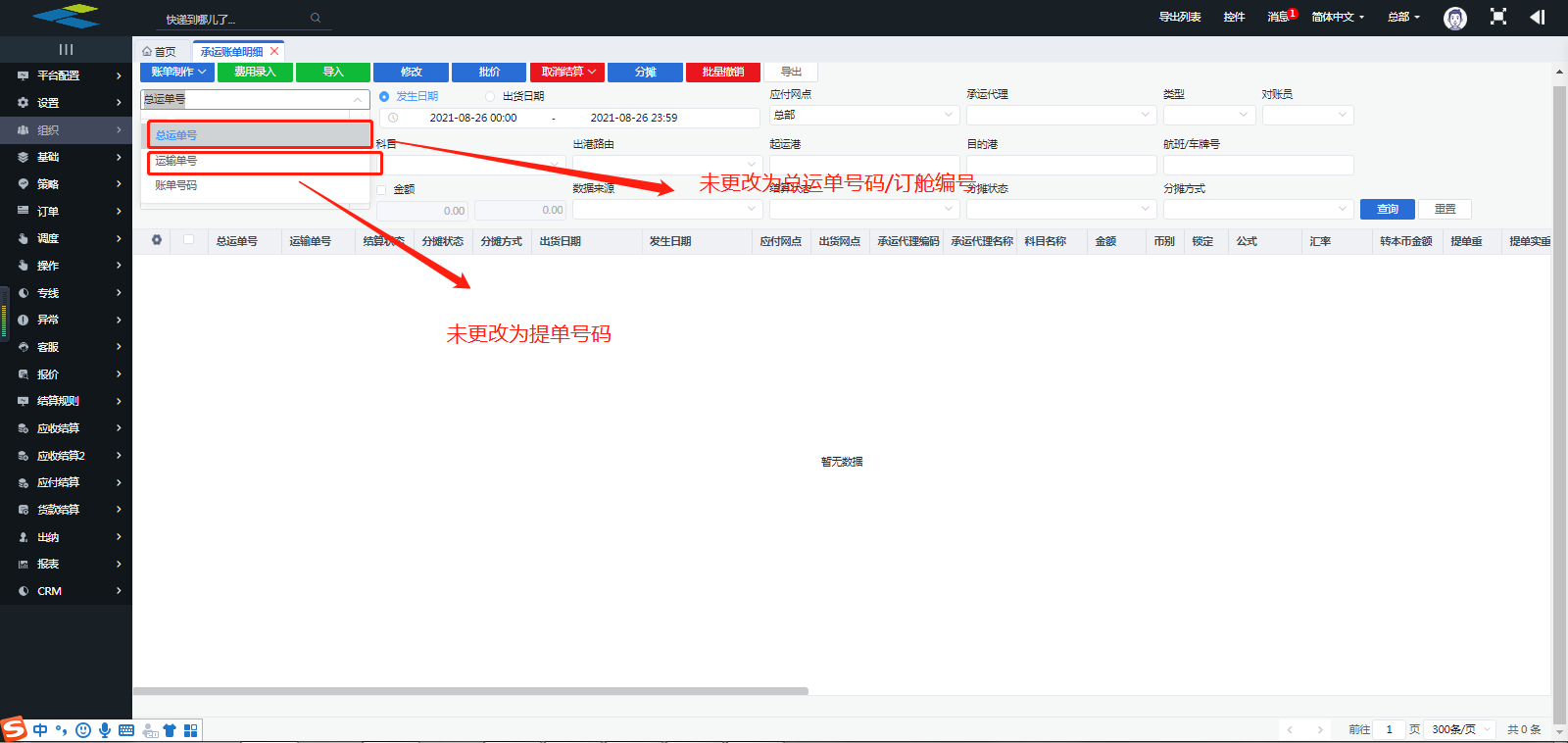Open 客服 sidebar item

[66, 347]
